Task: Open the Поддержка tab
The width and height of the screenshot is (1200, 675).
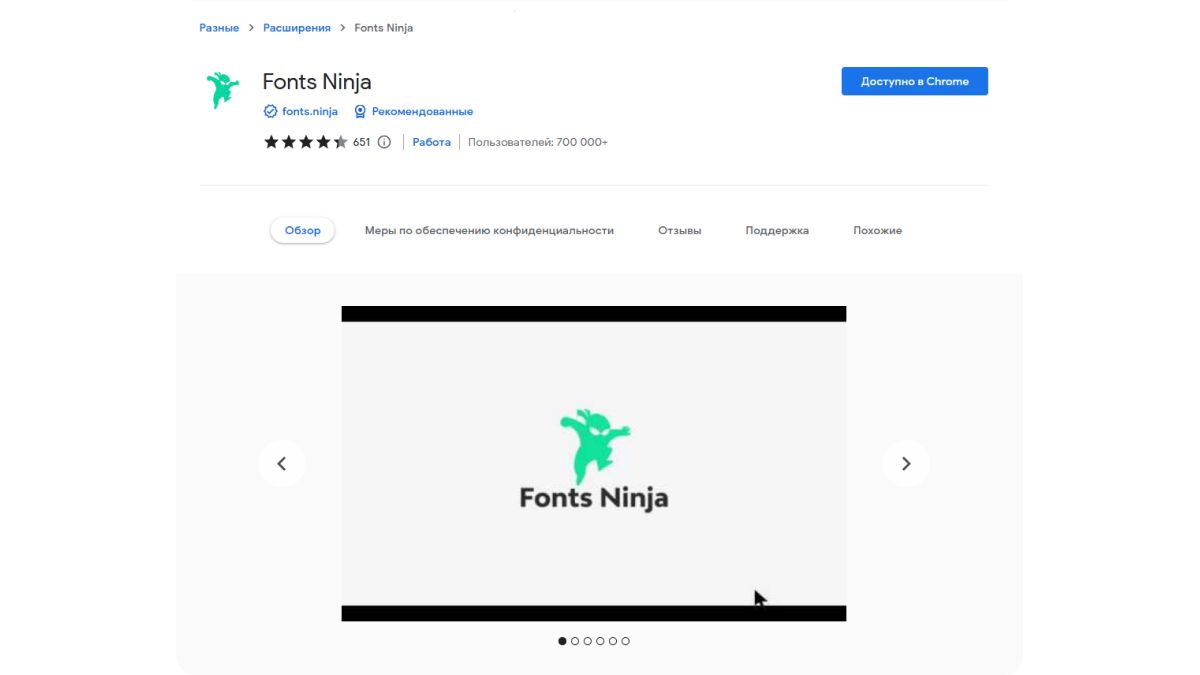Action: click(x=777, y=230)
